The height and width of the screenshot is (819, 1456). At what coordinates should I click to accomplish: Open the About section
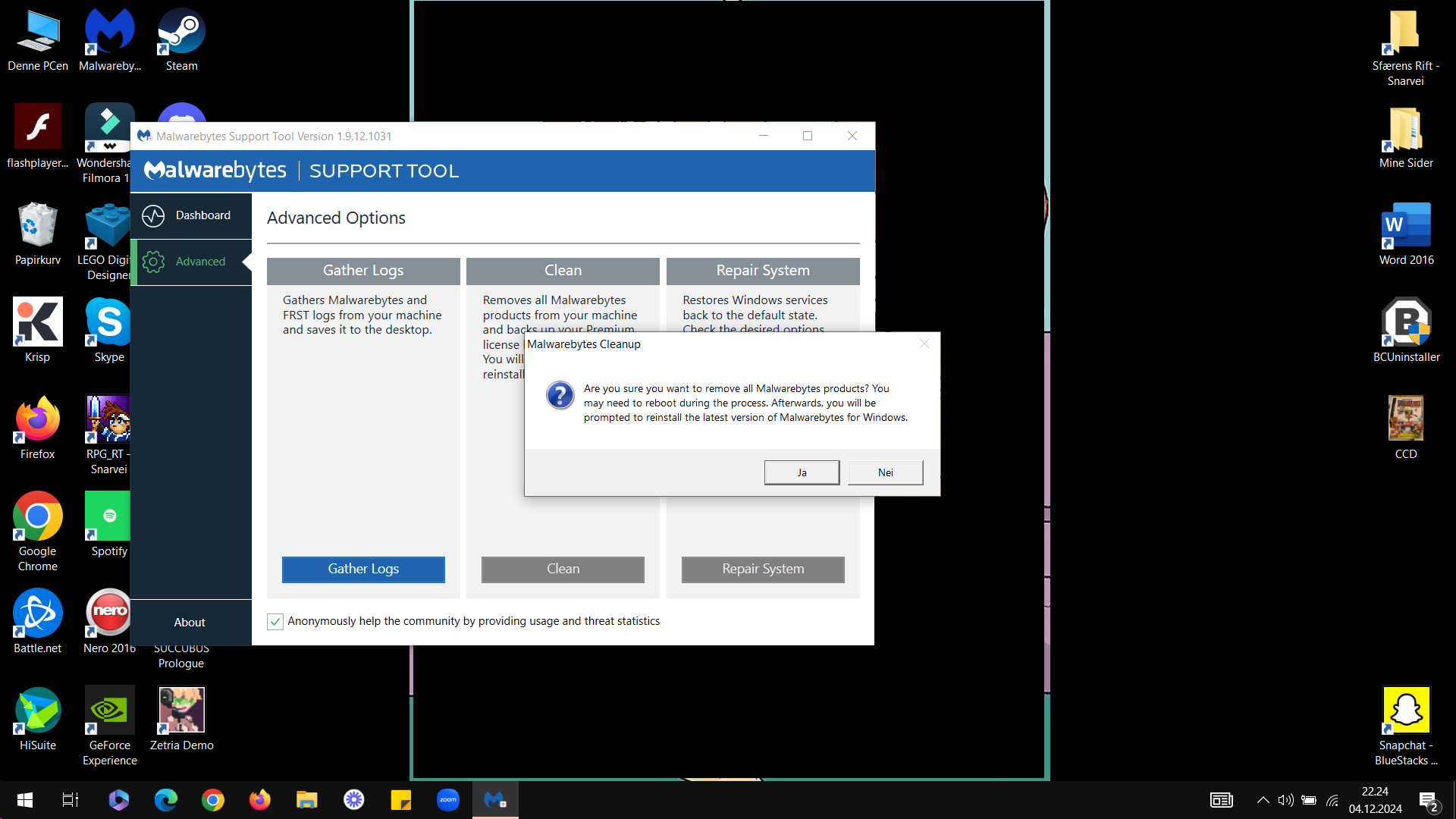coord(190,623)
